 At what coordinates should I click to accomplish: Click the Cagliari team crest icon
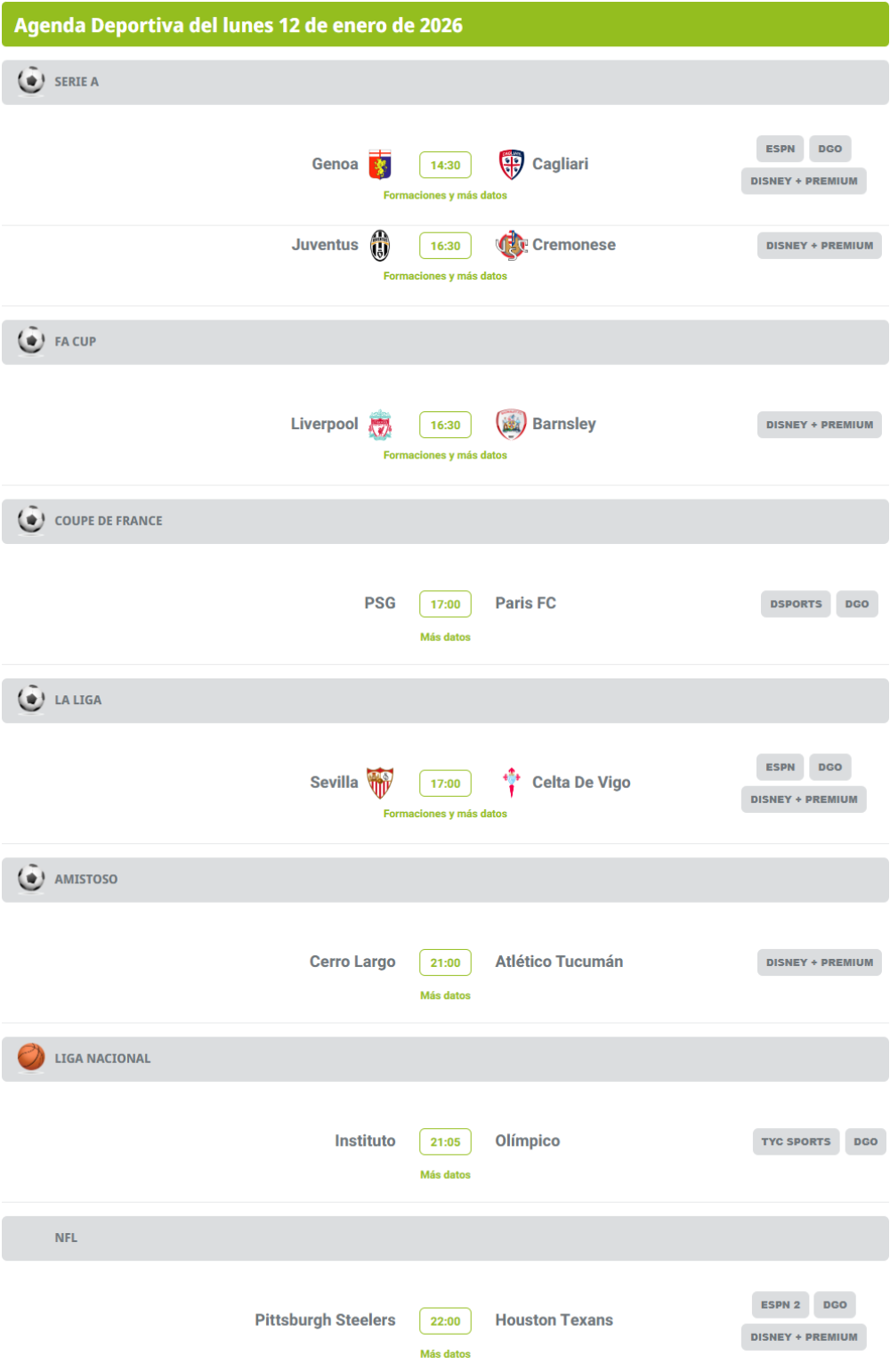pyautogui.click(x=512, y=164)
